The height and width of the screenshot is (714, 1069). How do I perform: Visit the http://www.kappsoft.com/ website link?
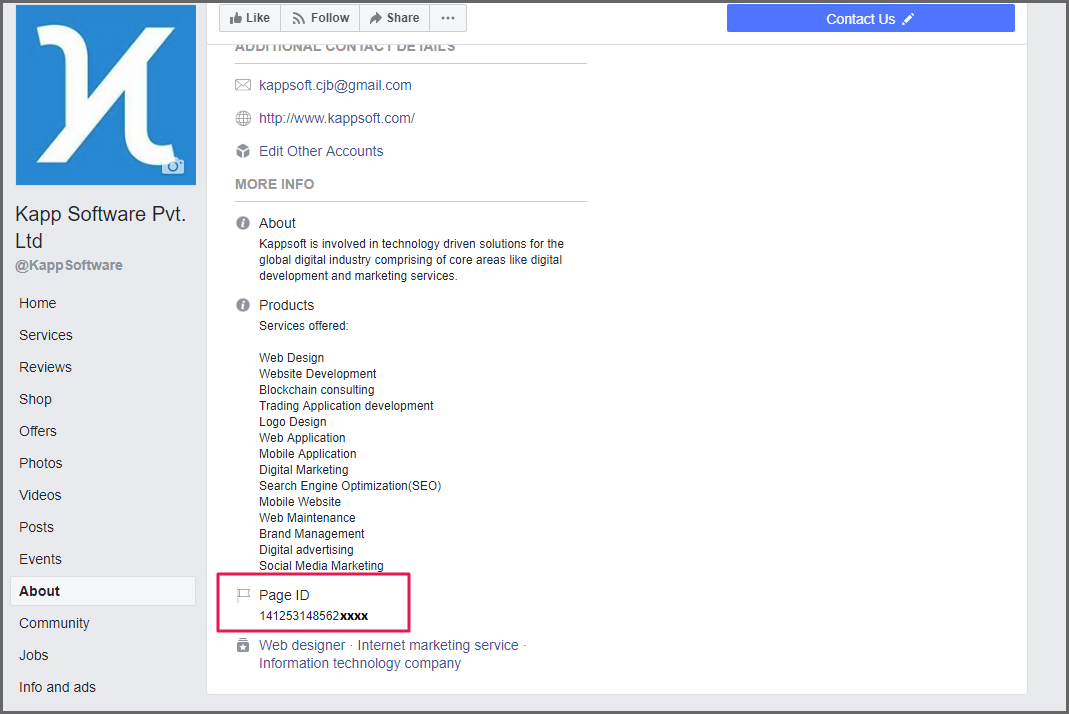pyautogui.click(x=337, y=118)
